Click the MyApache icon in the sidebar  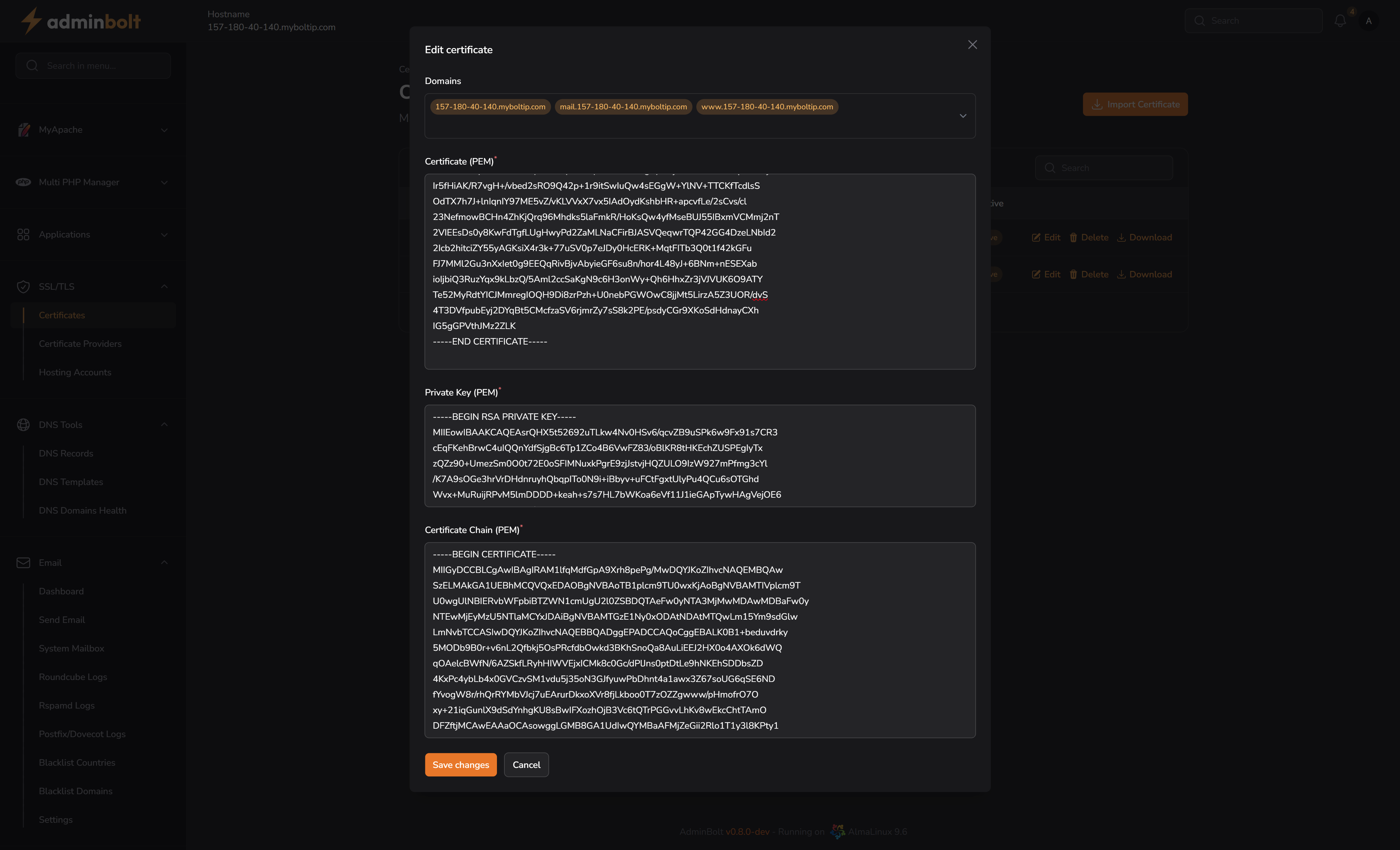[x=23, y=129]
